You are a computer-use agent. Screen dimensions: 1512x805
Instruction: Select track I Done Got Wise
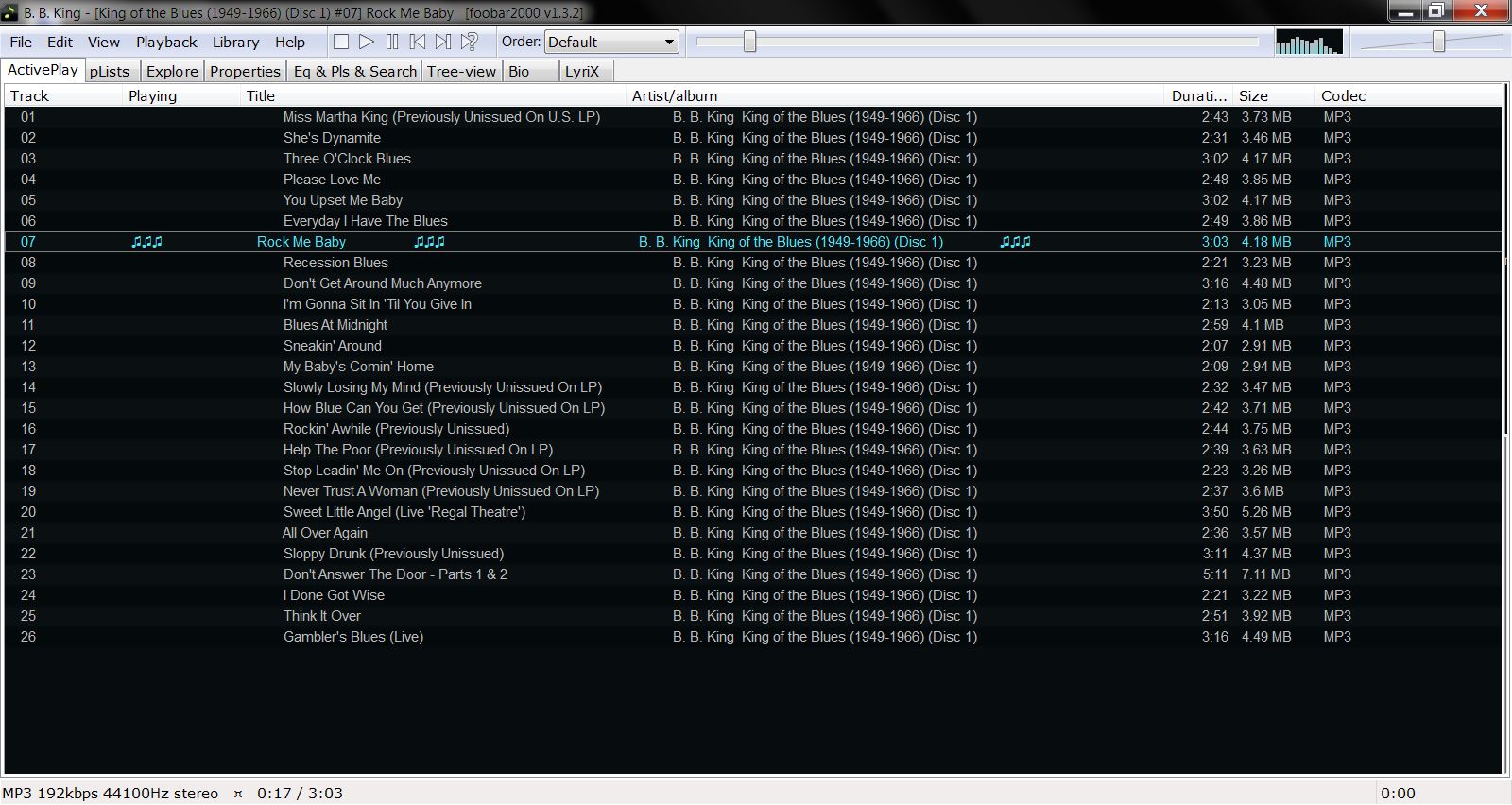click(x=752, y=595)
